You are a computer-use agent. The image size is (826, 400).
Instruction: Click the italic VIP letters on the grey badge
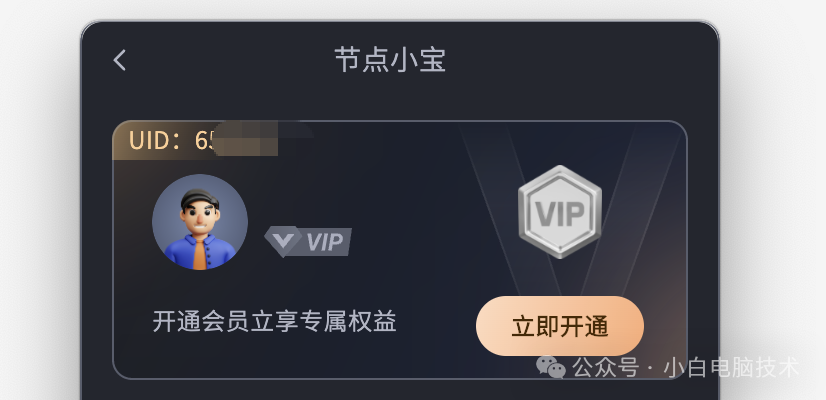click(325, 242)
